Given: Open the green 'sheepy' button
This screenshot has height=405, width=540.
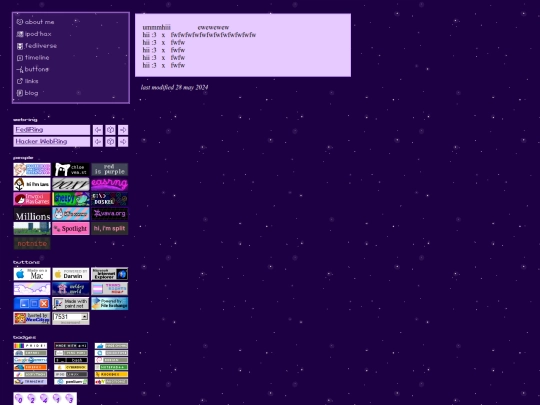Looking at the screenshot, I should click(71, 199).
